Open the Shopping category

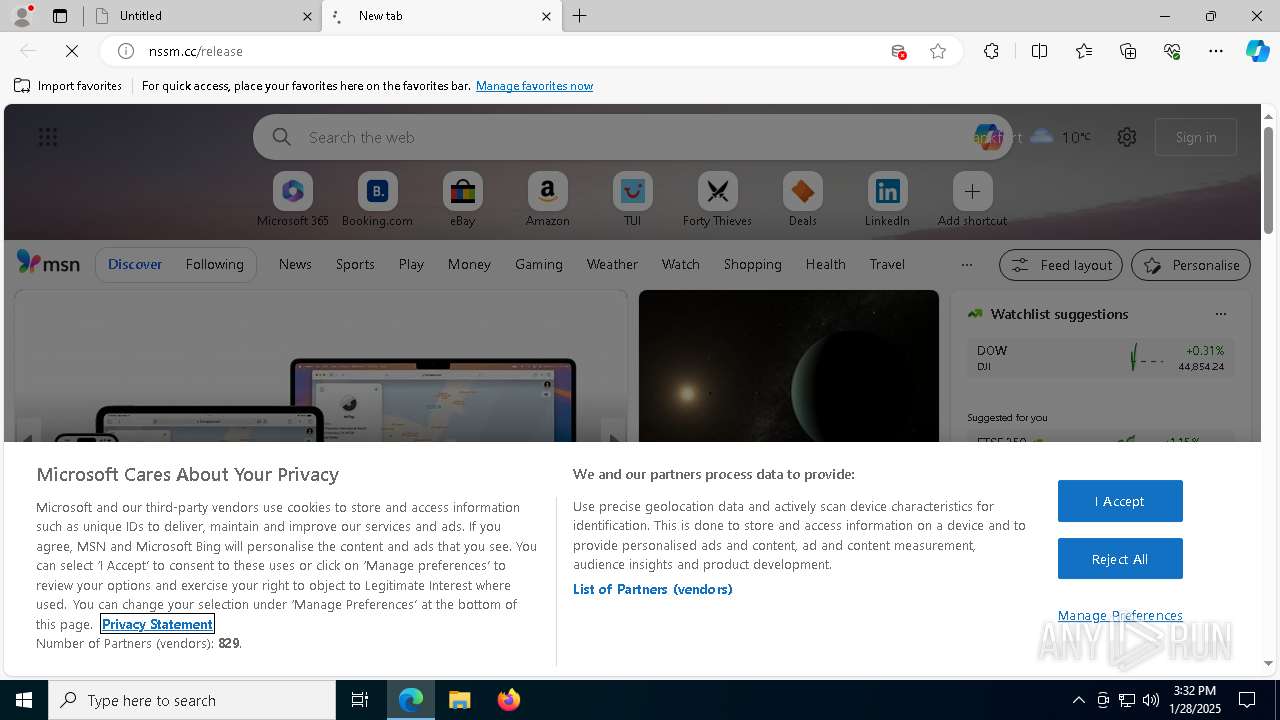753,264
